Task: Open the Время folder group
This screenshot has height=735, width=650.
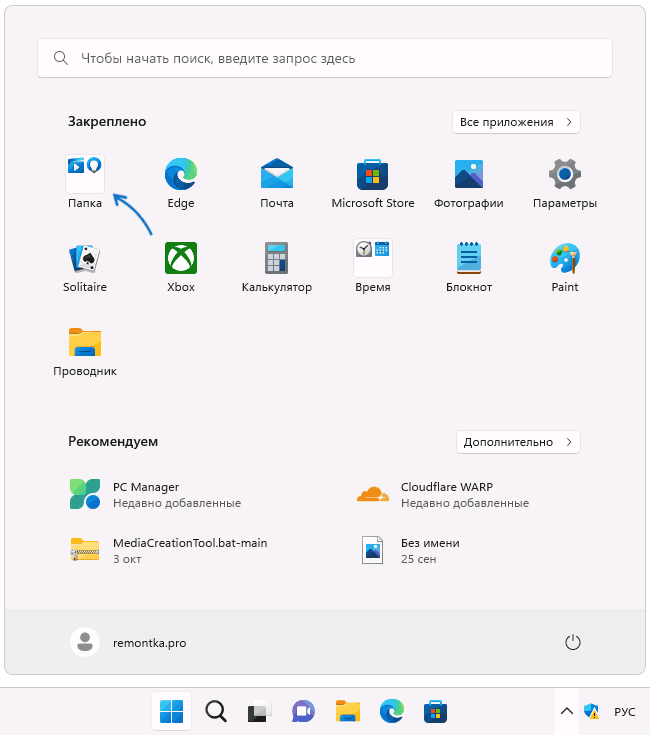Action: (373, 266)
